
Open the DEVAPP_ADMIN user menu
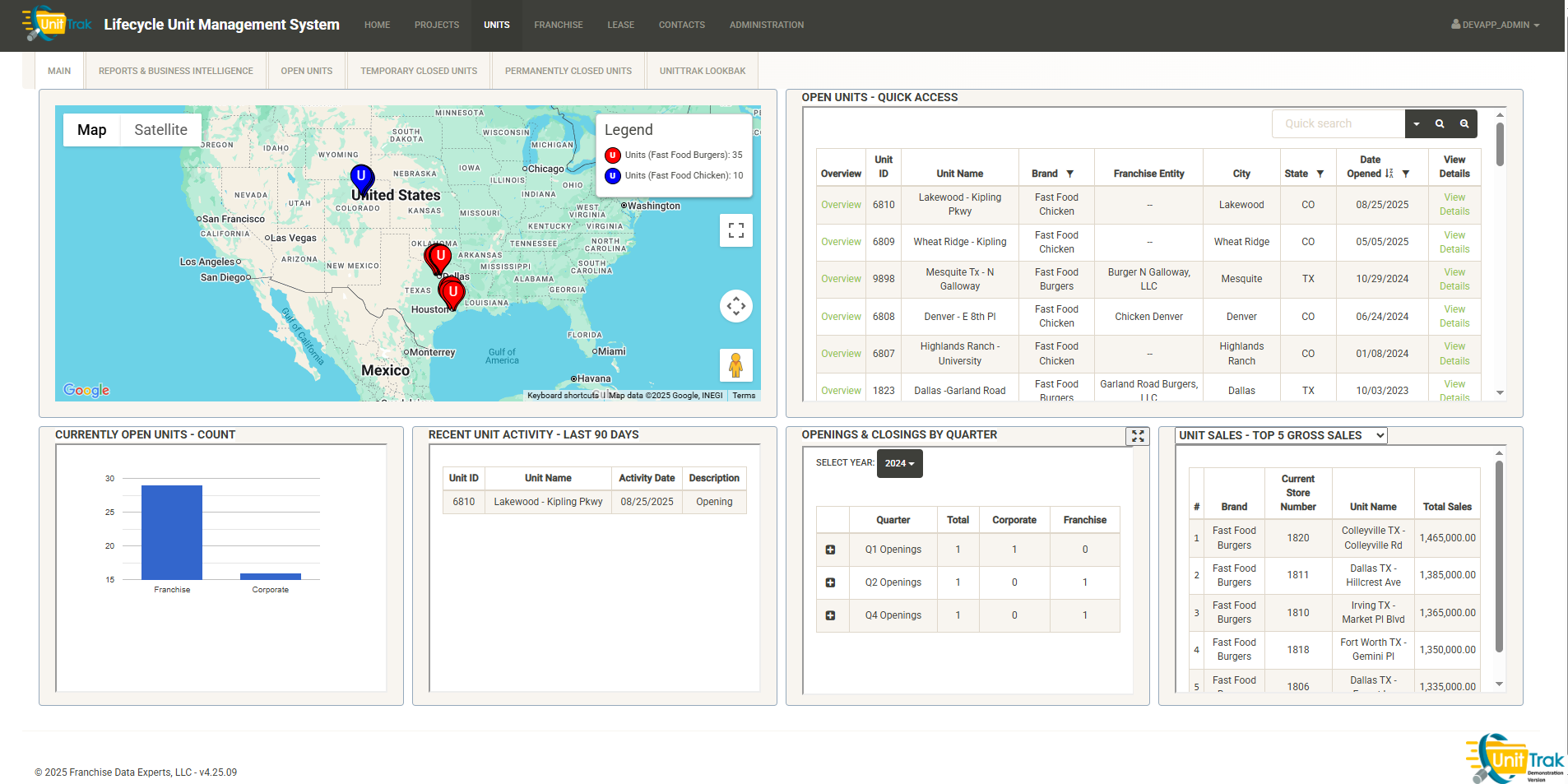1495,25
